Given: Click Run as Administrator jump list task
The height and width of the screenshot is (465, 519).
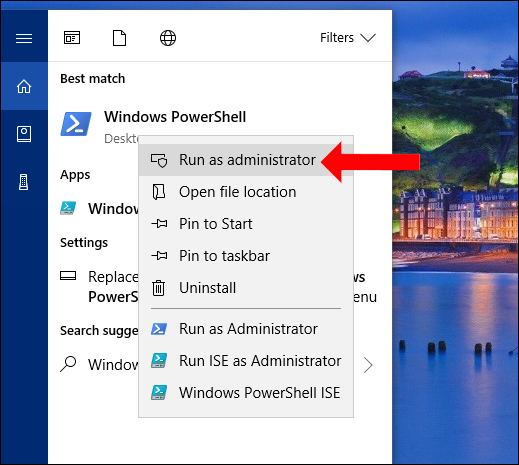Looking at the screenshot, I should (246, 329).
